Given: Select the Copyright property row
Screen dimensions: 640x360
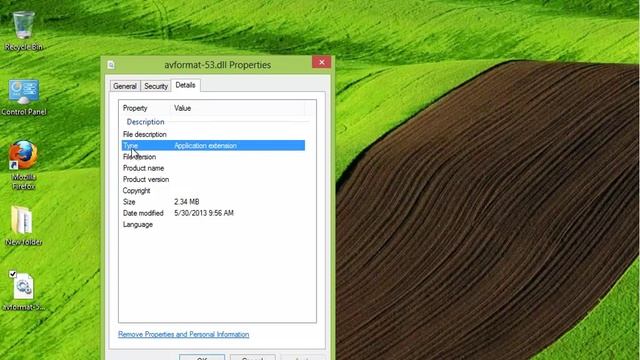Looking at the screenshot, I should pos(213,191).
